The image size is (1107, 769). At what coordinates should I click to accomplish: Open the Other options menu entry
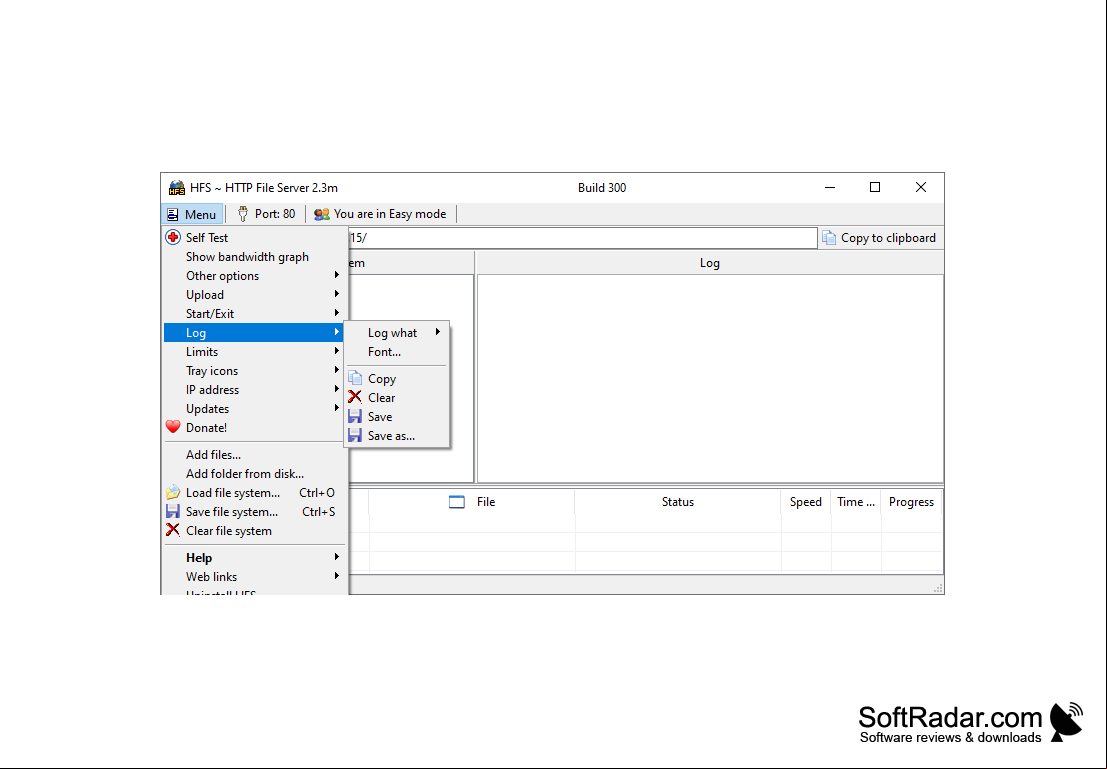[255, 275]
